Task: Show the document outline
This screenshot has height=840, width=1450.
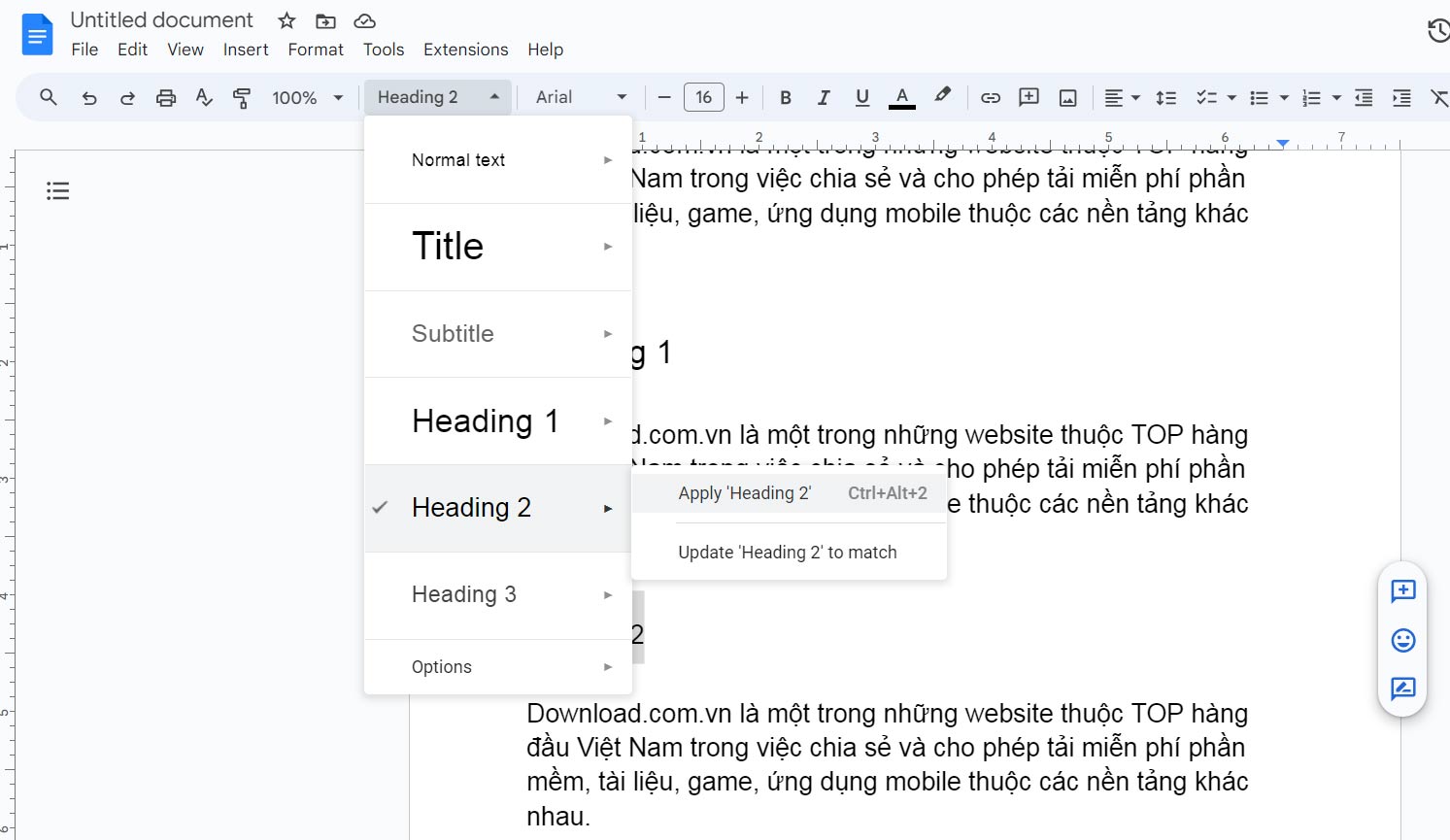Action: tap(57, 190)
